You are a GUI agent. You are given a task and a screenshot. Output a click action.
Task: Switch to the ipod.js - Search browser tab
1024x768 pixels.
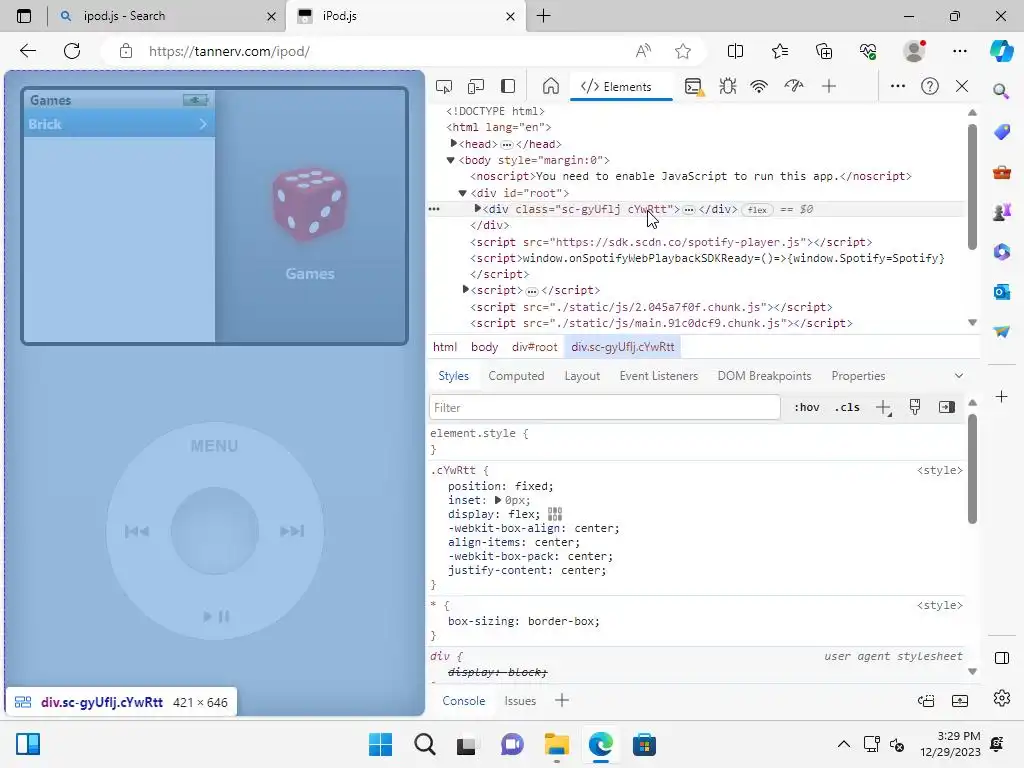tap(167, 16)
